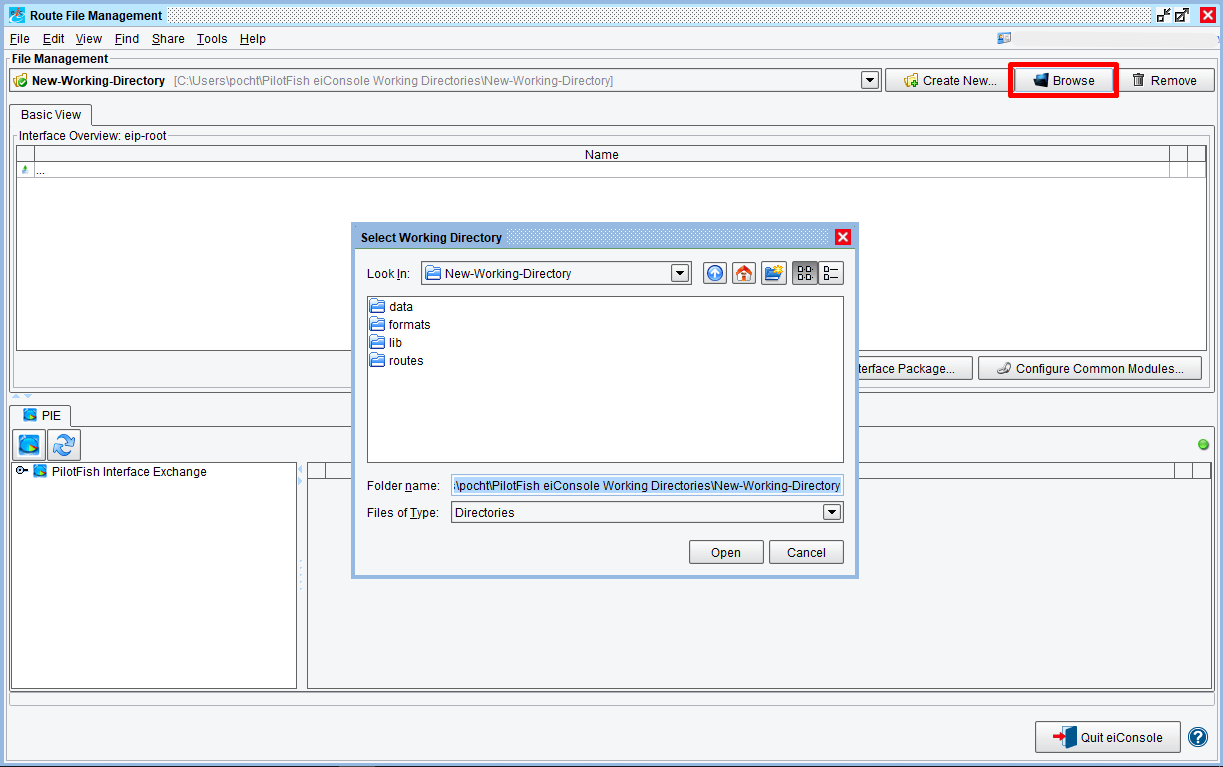Click the maximize window icon in title bar
Image resolution: width=1223 pixels, height=767 pixels.
click(x=1182, y=15)
